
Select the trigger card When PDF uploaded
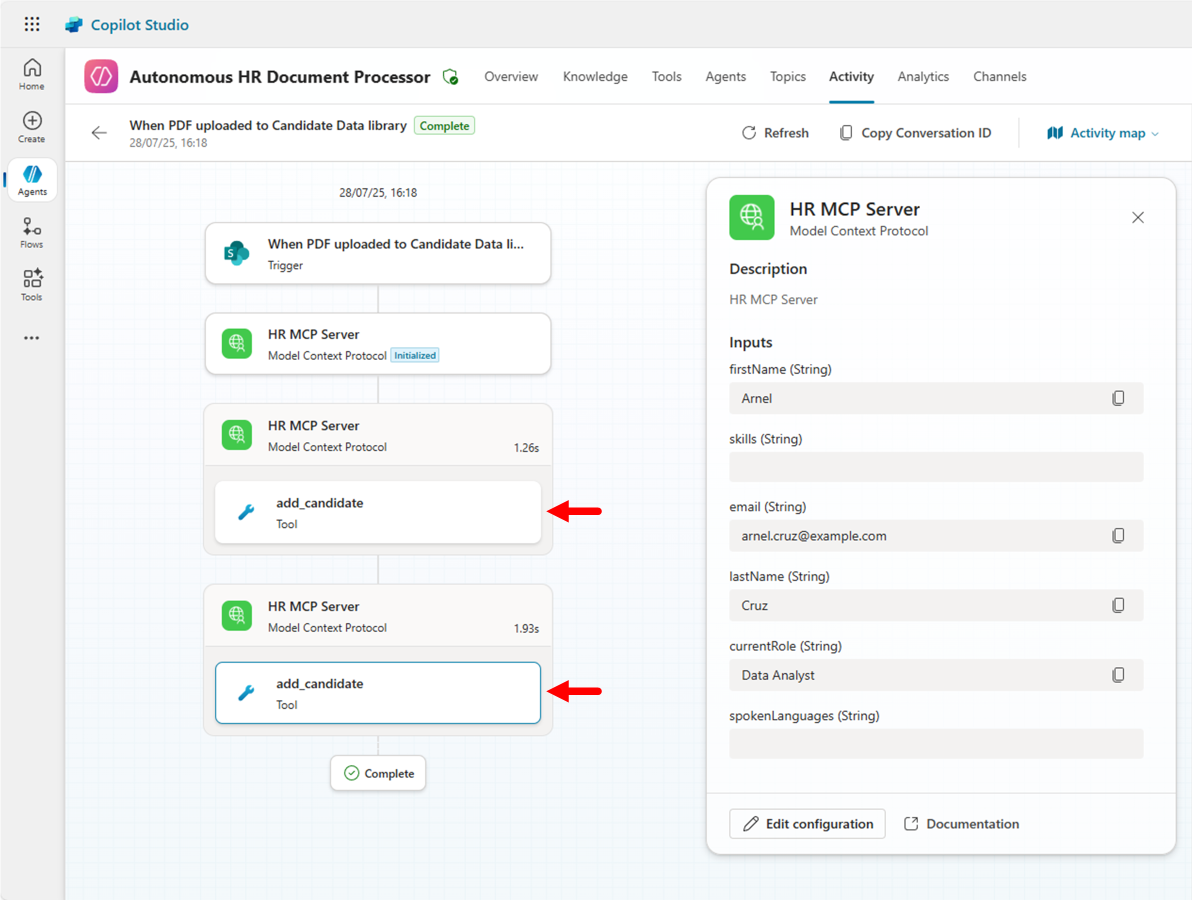[x=378, y=253]
